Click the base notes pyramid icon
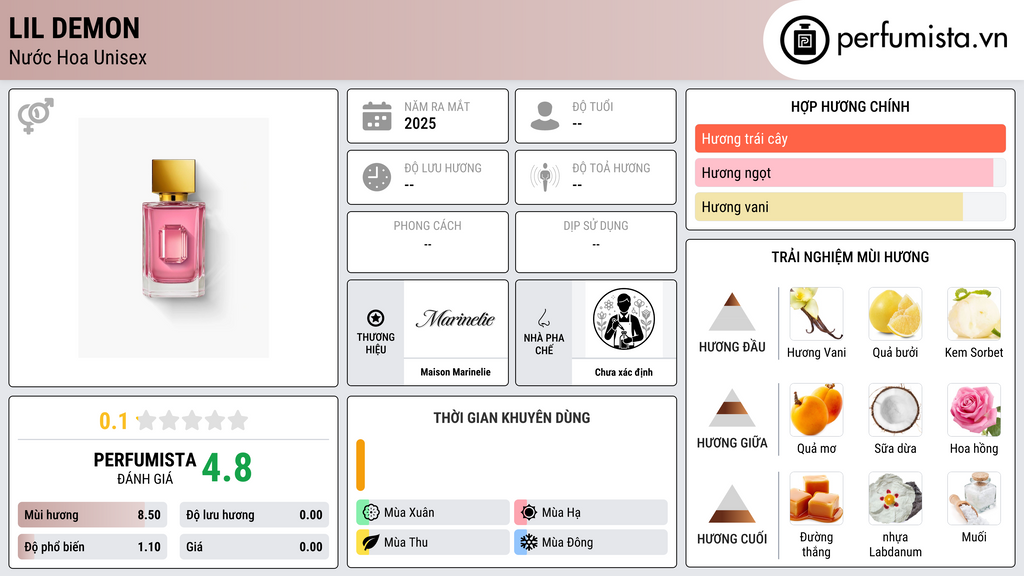The image size is (1024, 576). point(732,504)
